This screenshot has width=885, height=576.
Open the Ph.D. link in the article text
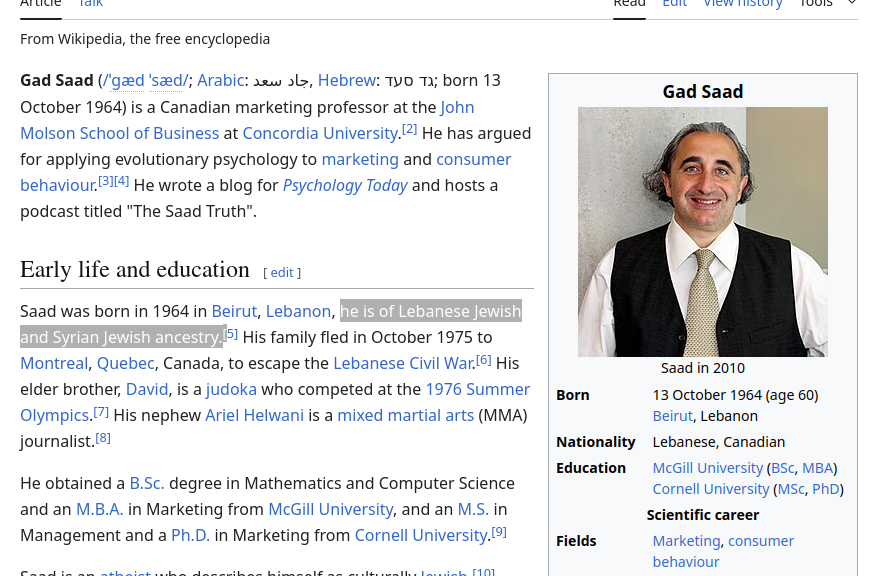pos(190,535)
